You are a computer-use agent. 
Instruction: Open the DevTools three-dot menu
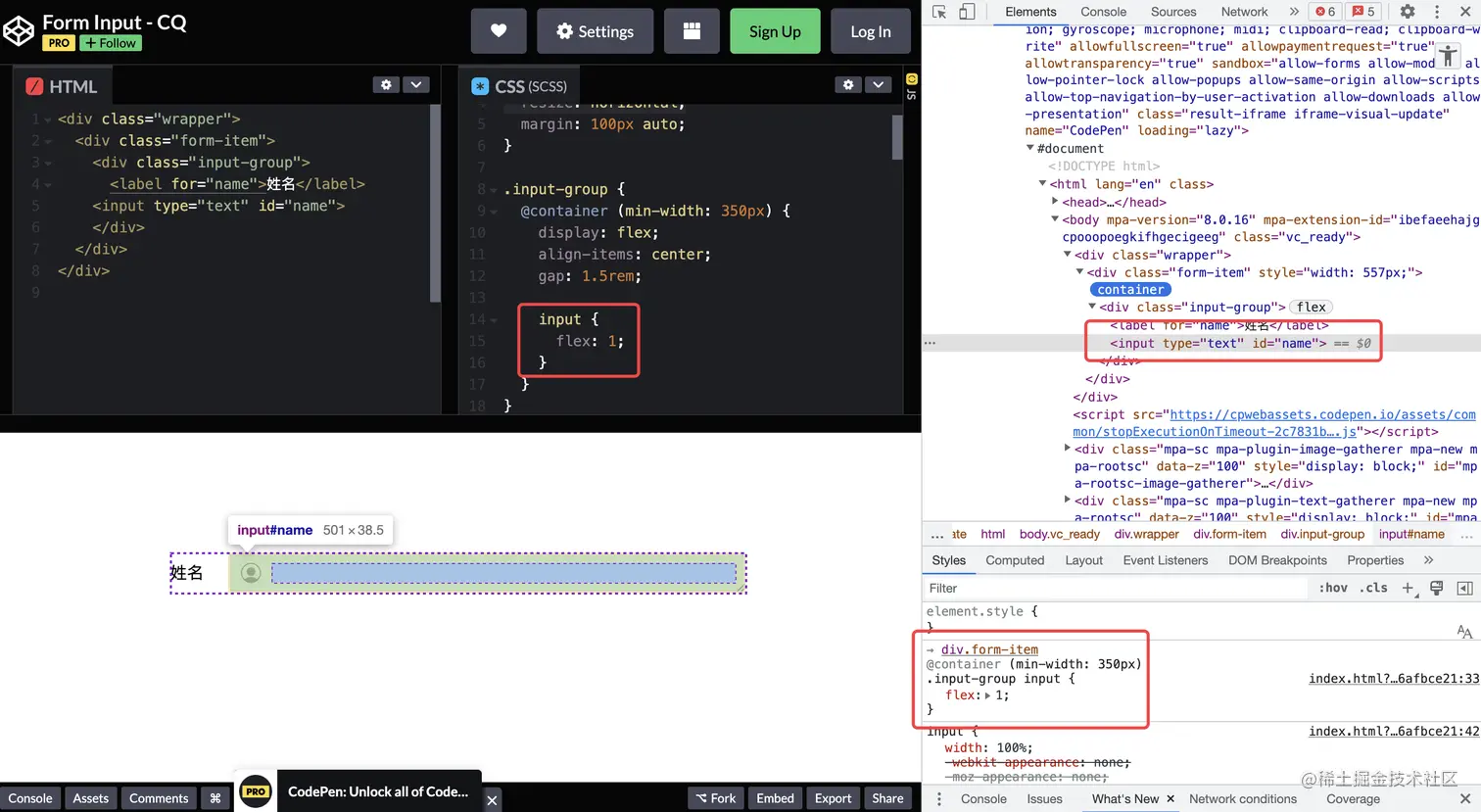coord(1437,12)
